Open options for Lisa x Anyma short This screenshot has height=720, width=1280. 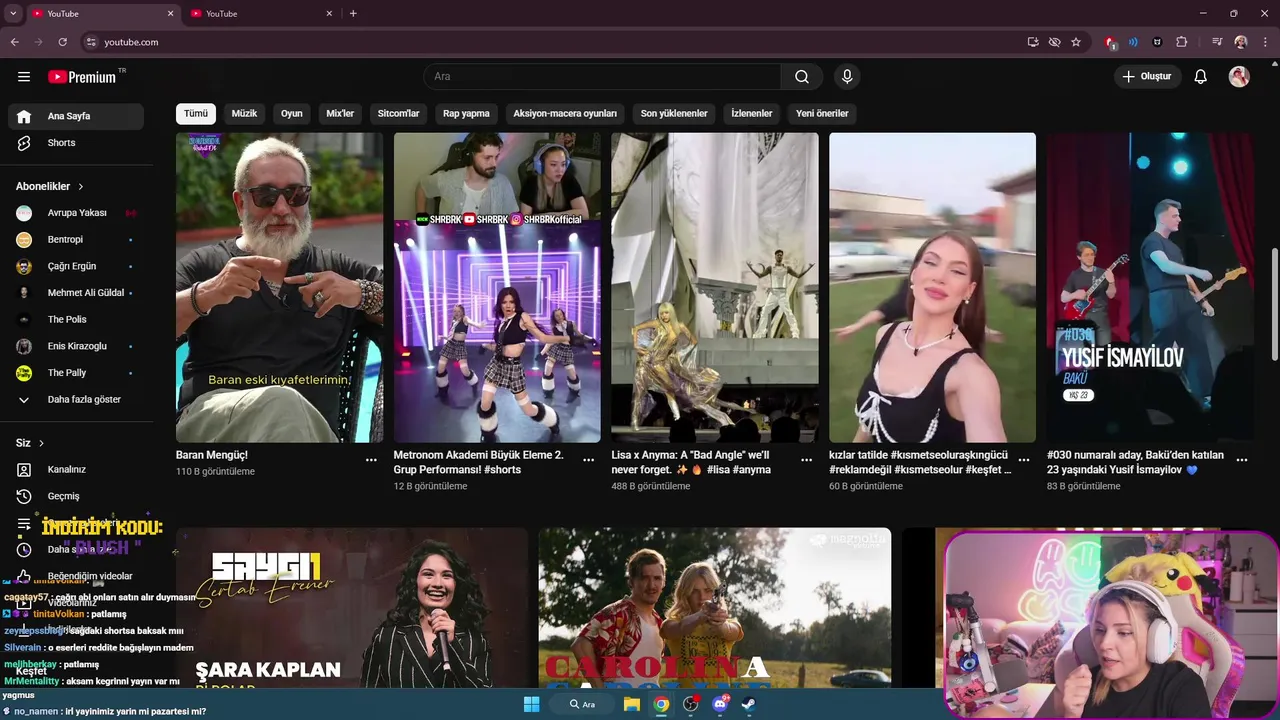point(807,460)
